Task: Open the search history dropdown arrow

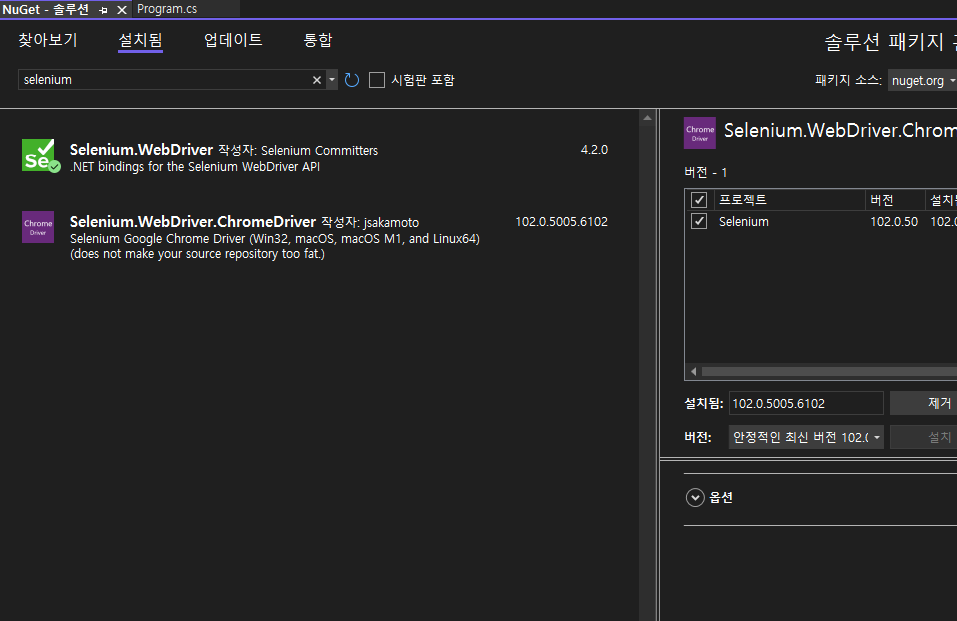Action: click(x=332, y=80)
